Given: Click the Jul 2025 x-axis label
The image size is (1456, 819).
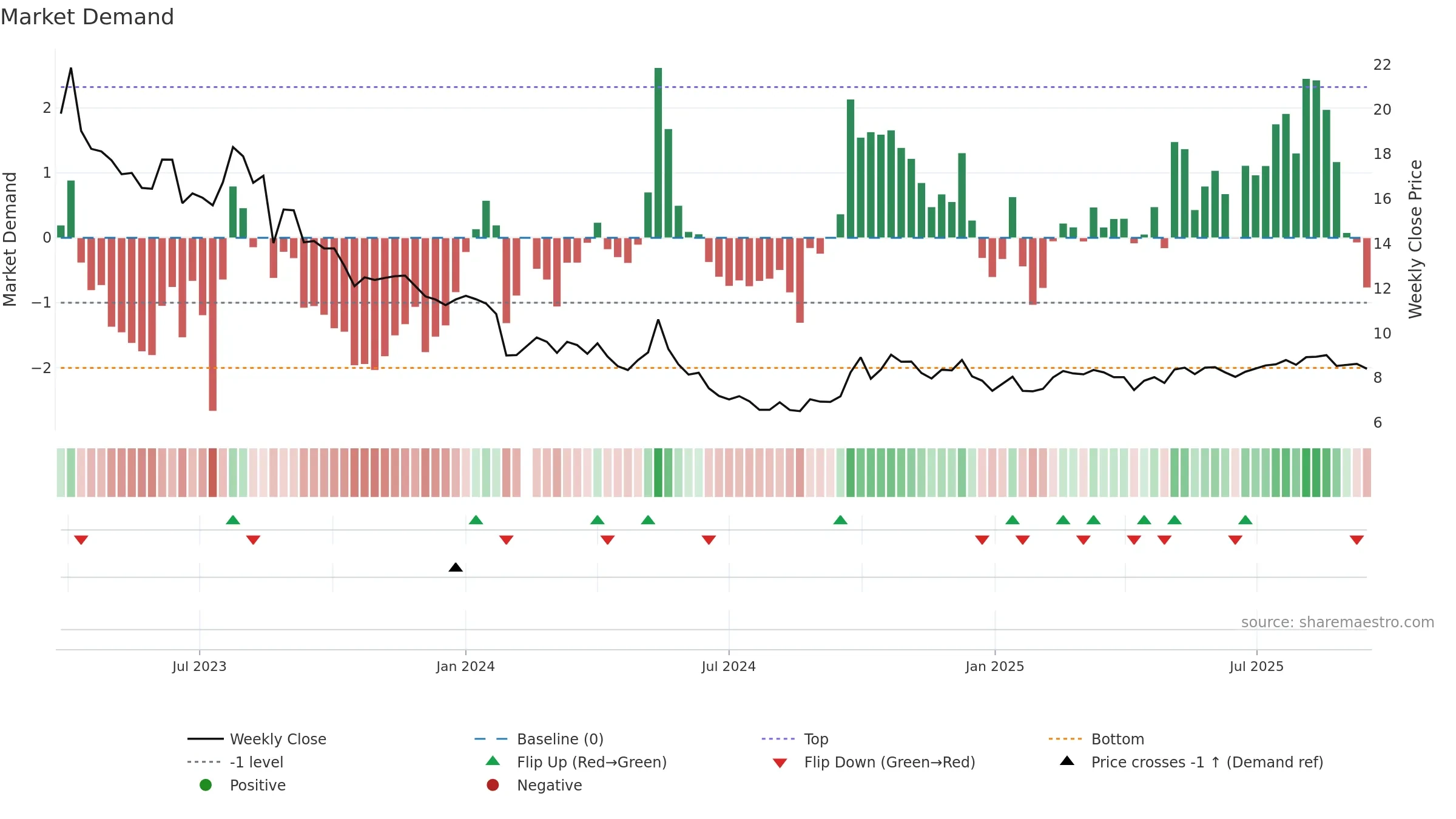Looking at the screenshot, I should click(1256, 667).
